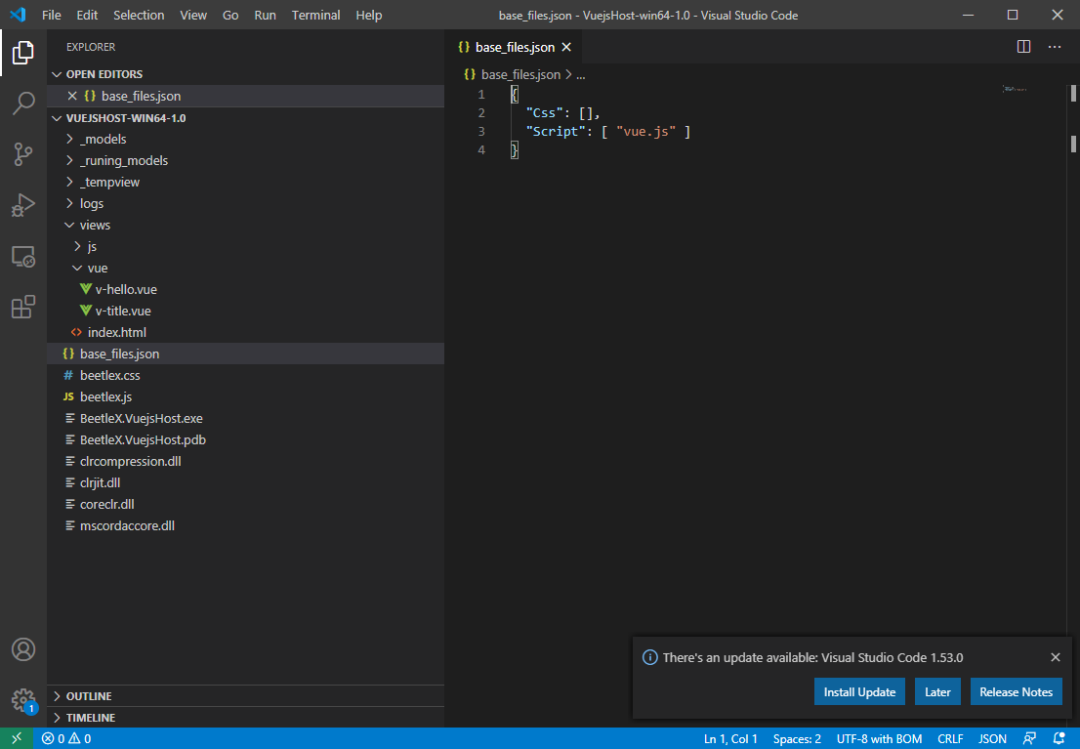This screenshot has height=749, width=1080.
Task: Dismiss the update notification with its X
Action: point(1055,657)
